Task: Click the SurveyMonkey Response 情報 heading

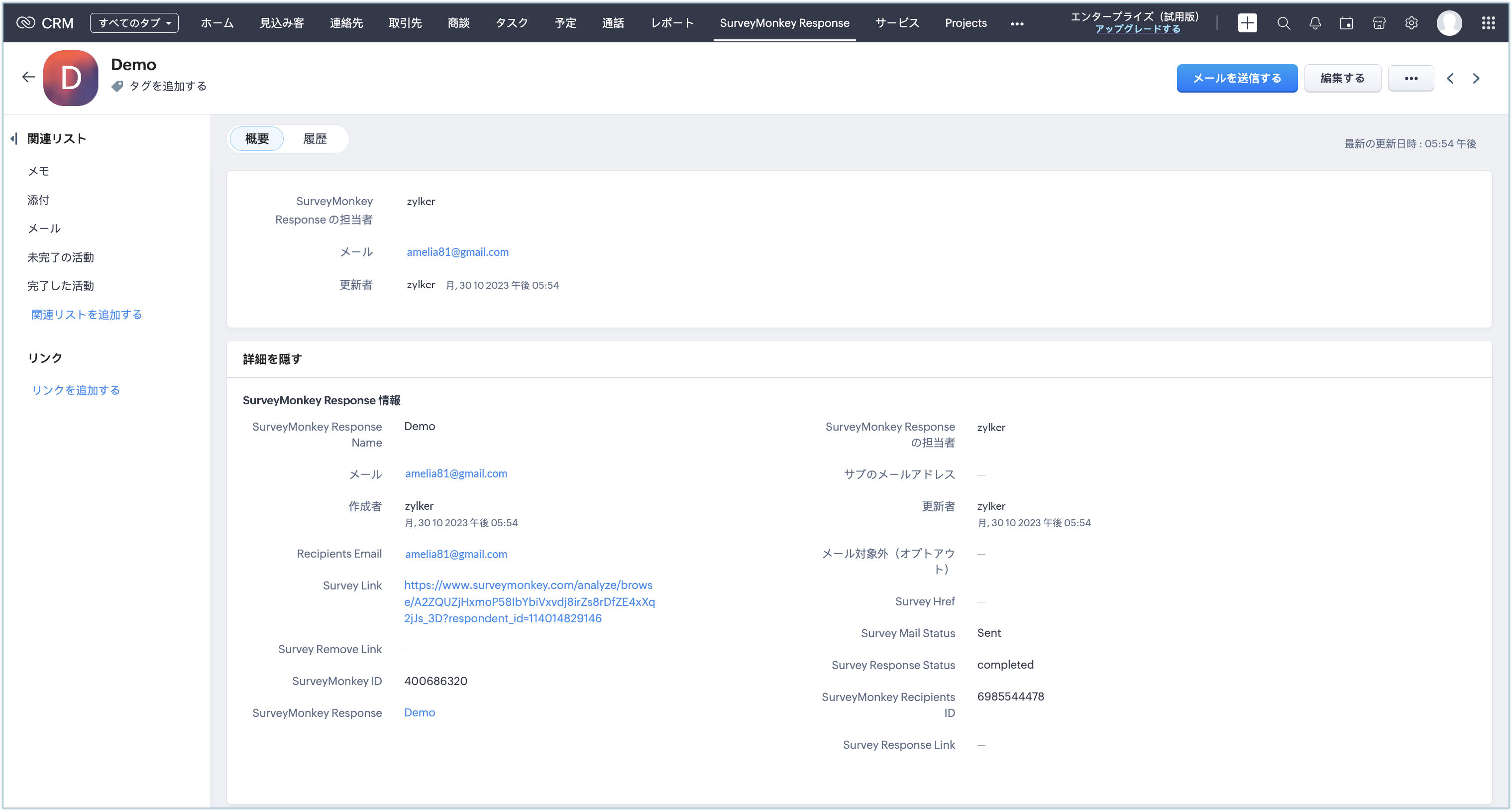Action: point(322,400)
